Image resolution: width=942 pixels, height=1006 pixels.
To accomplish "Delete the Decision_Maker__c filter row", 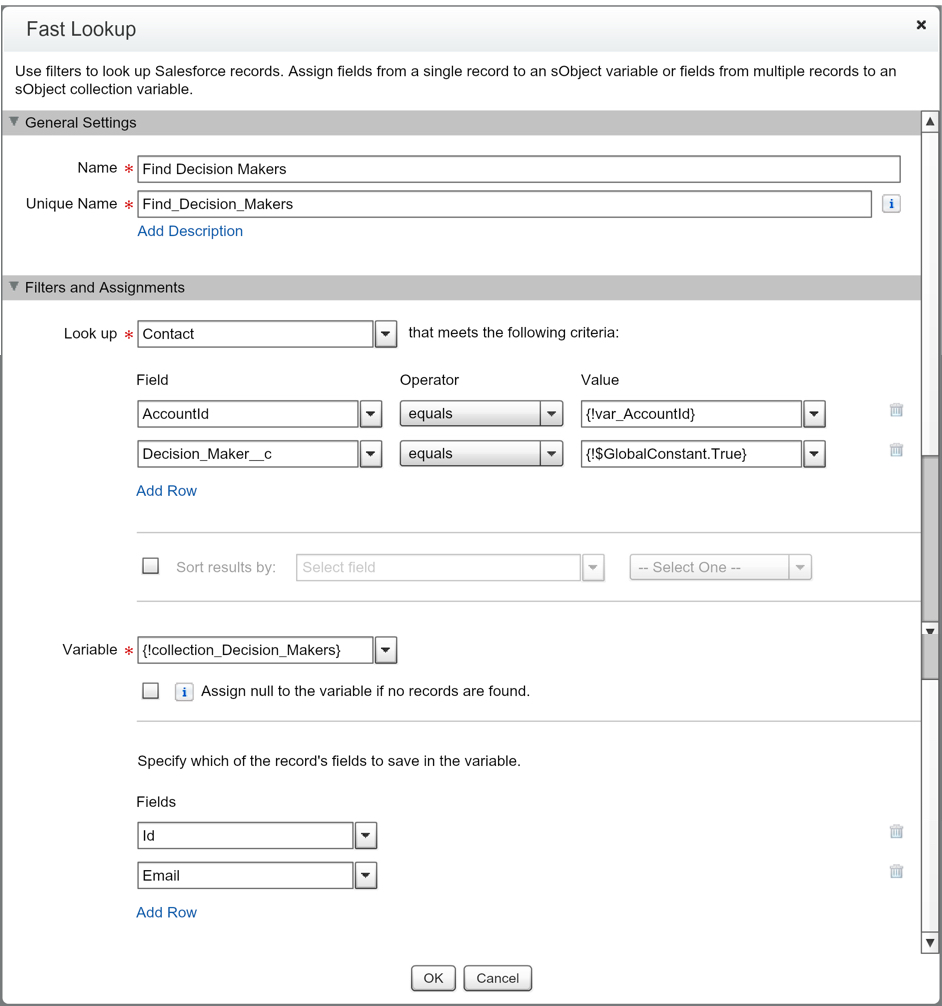I will (x=896, y=450).
